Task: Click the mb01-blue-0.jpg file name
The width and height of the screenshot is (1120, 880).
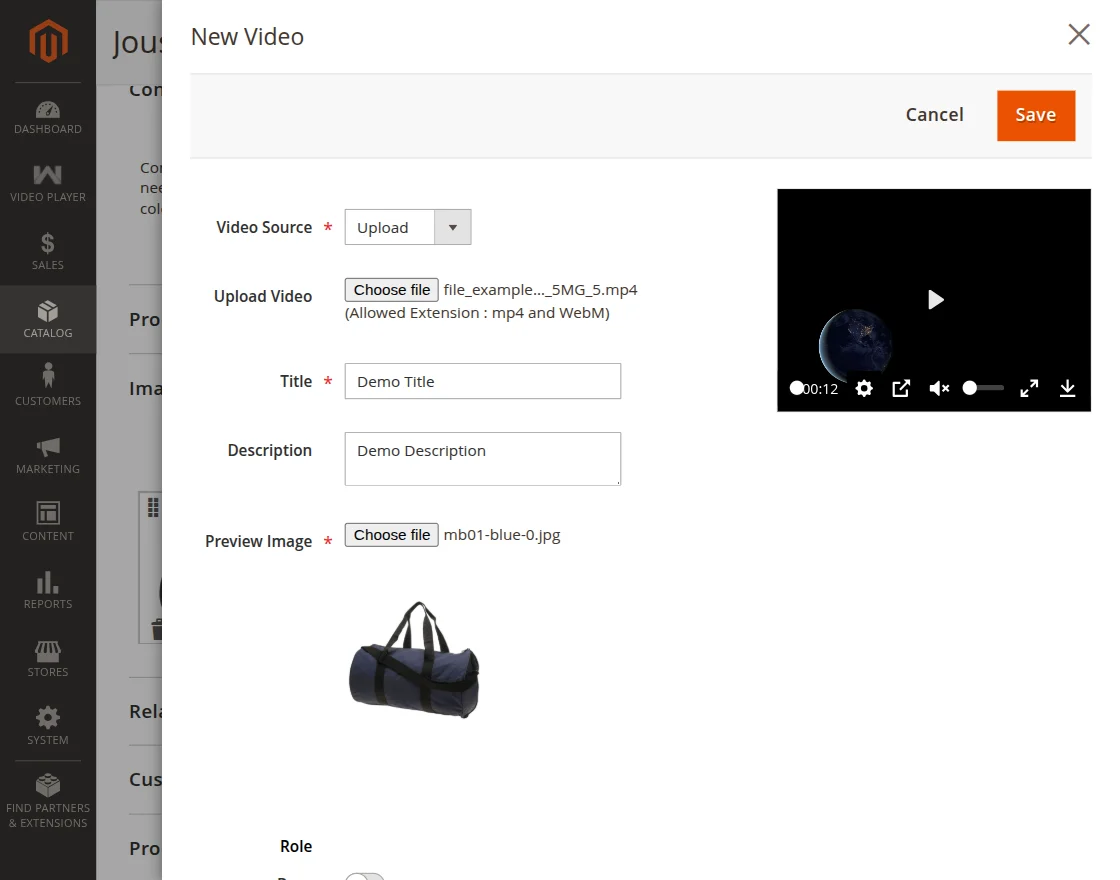Action: 501,535
